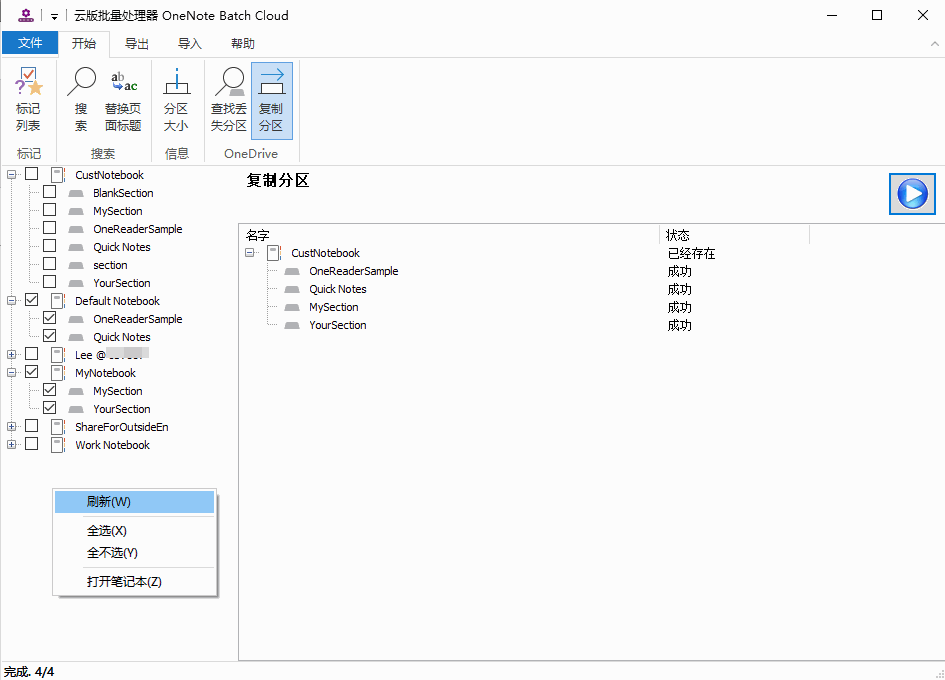Uncheck the Default Notebook checkbox
The height and width of the screenshot is (680, 945).
(32, 301)
